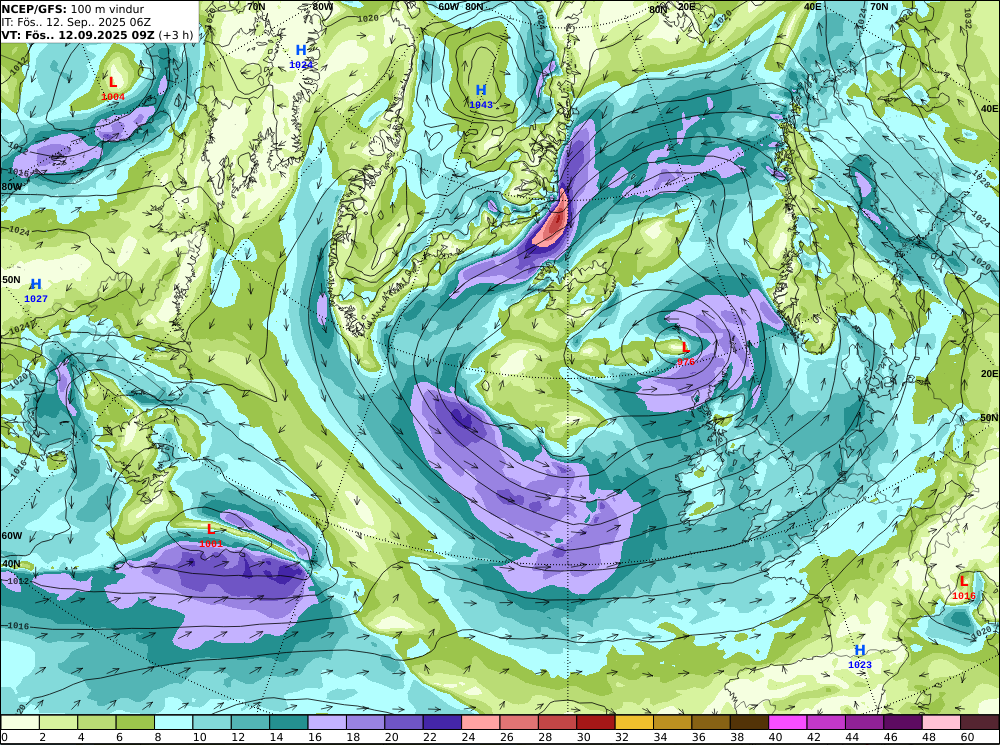
Task: Choose the 46–48 deep purple legend swatch
Action: point(902,722)
